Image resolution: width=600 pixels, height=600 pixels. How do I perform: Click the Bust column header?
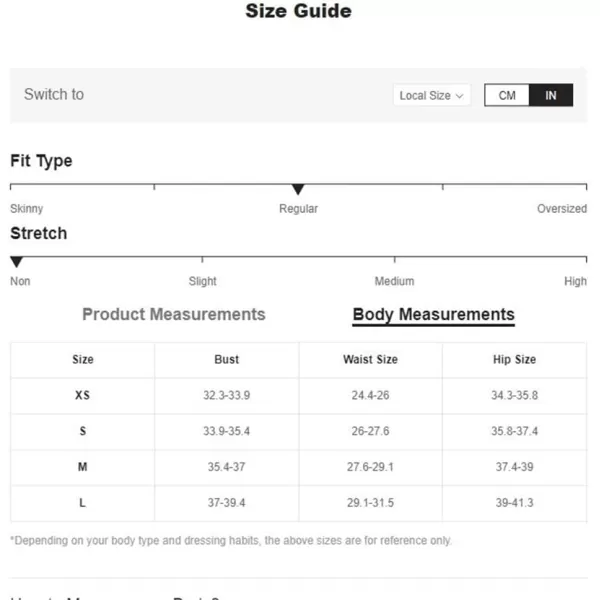(227, 359)
